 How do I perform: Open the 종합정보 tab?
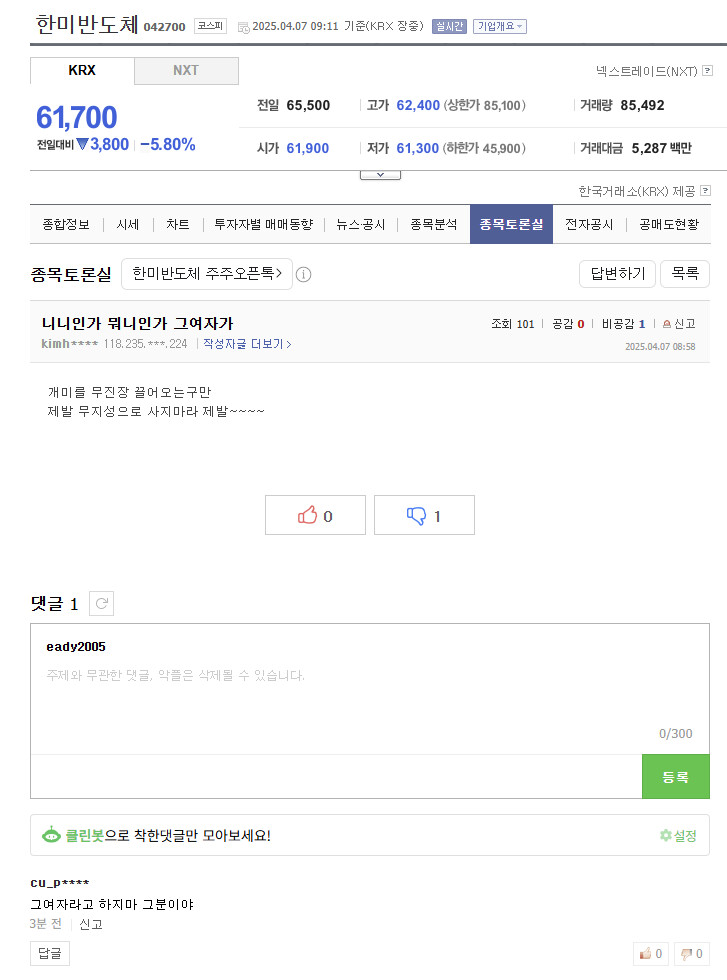click(66, 224)
